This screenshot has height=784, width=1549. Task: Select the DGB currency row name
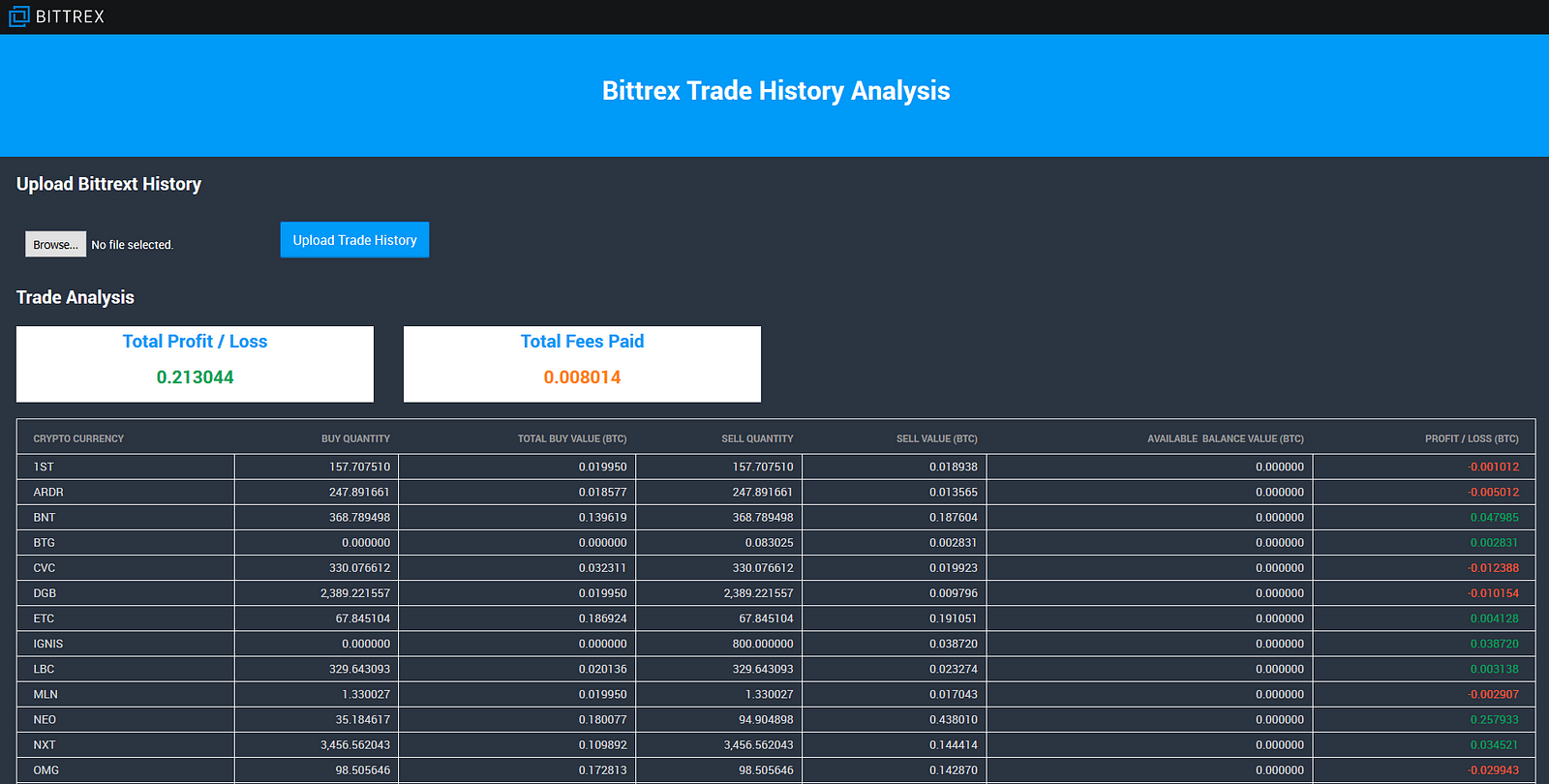coord(45,592)
